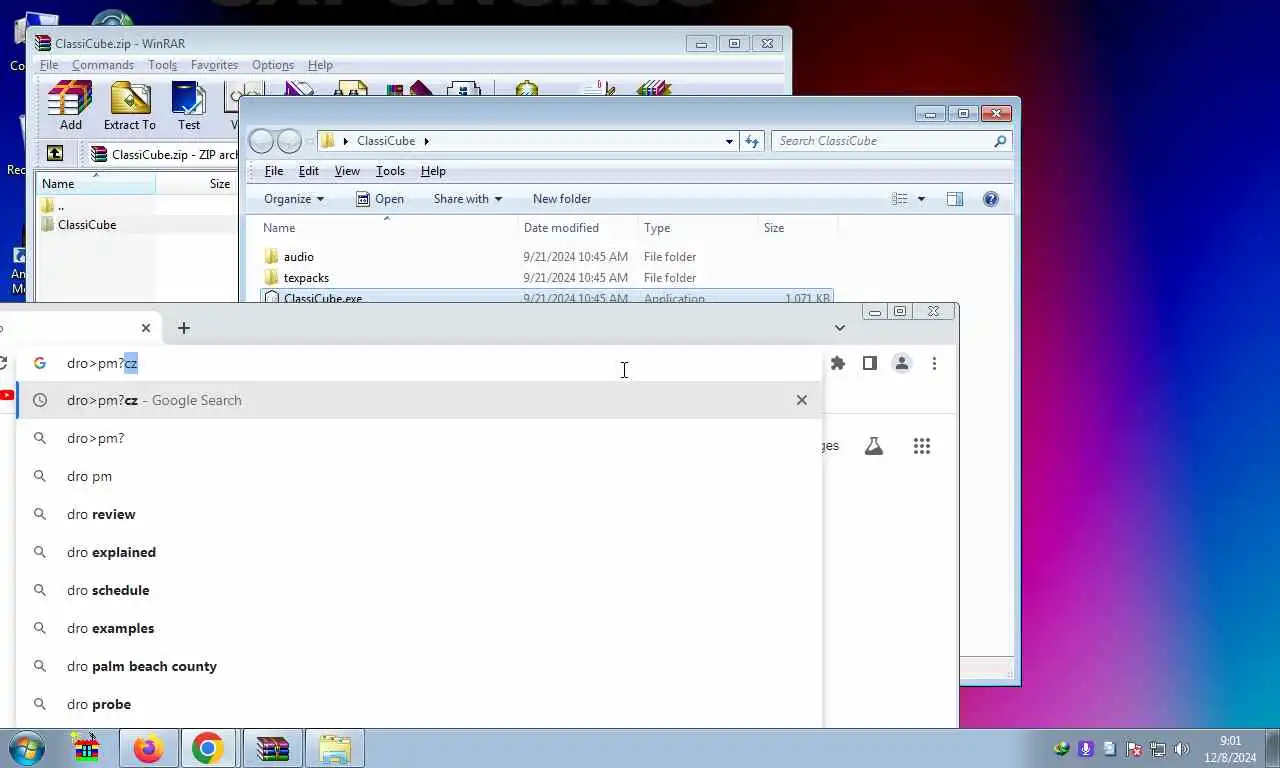Close the current Chrome tab
Screen dimensions: 1280x768
[x=146, y=328]
